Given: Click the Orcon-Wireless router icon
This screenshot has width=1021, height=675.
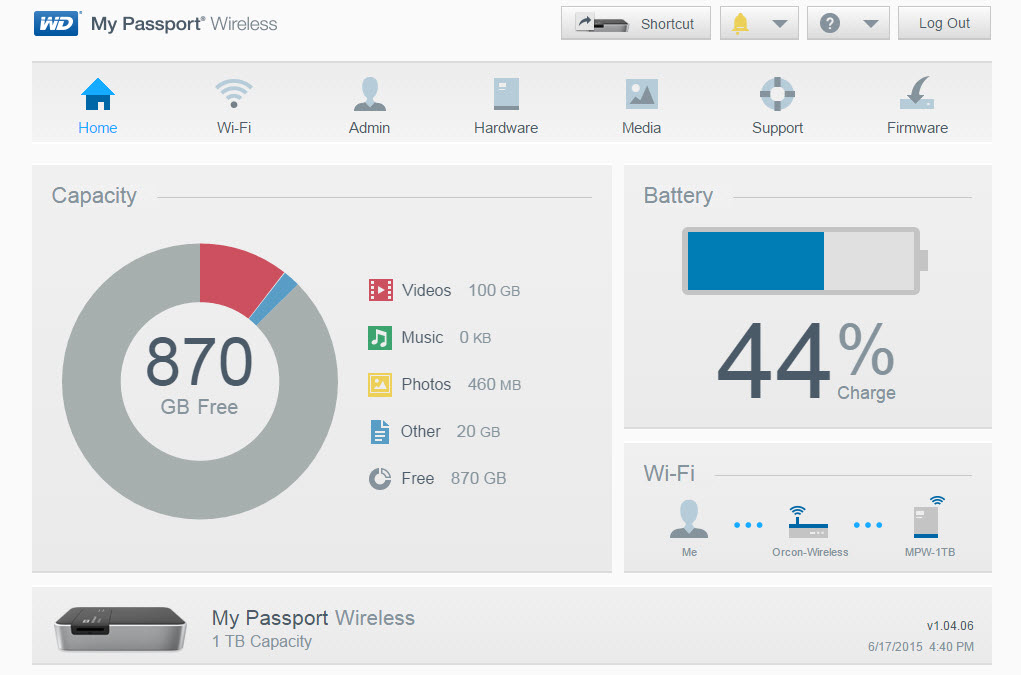Looking at the screenshot, I should [x=808, y=521].
